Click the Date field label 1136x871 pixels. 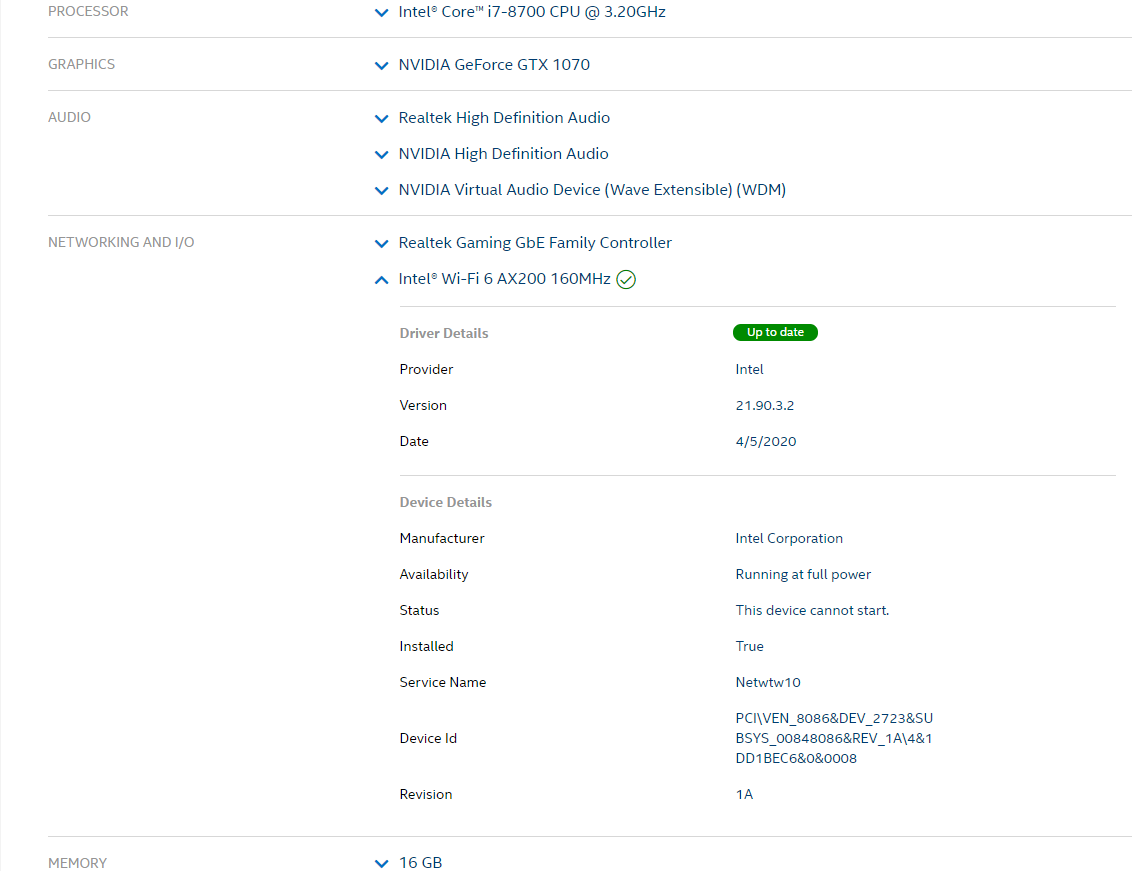click(414, 441)
